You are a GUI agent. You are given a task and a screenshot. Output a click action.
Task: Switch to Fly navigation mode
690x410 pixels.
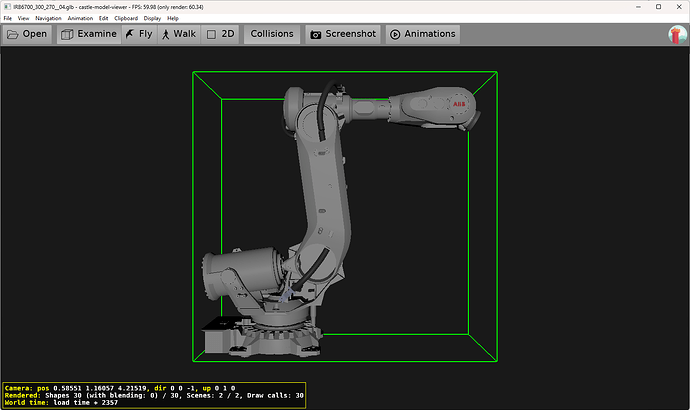[139, 34]
